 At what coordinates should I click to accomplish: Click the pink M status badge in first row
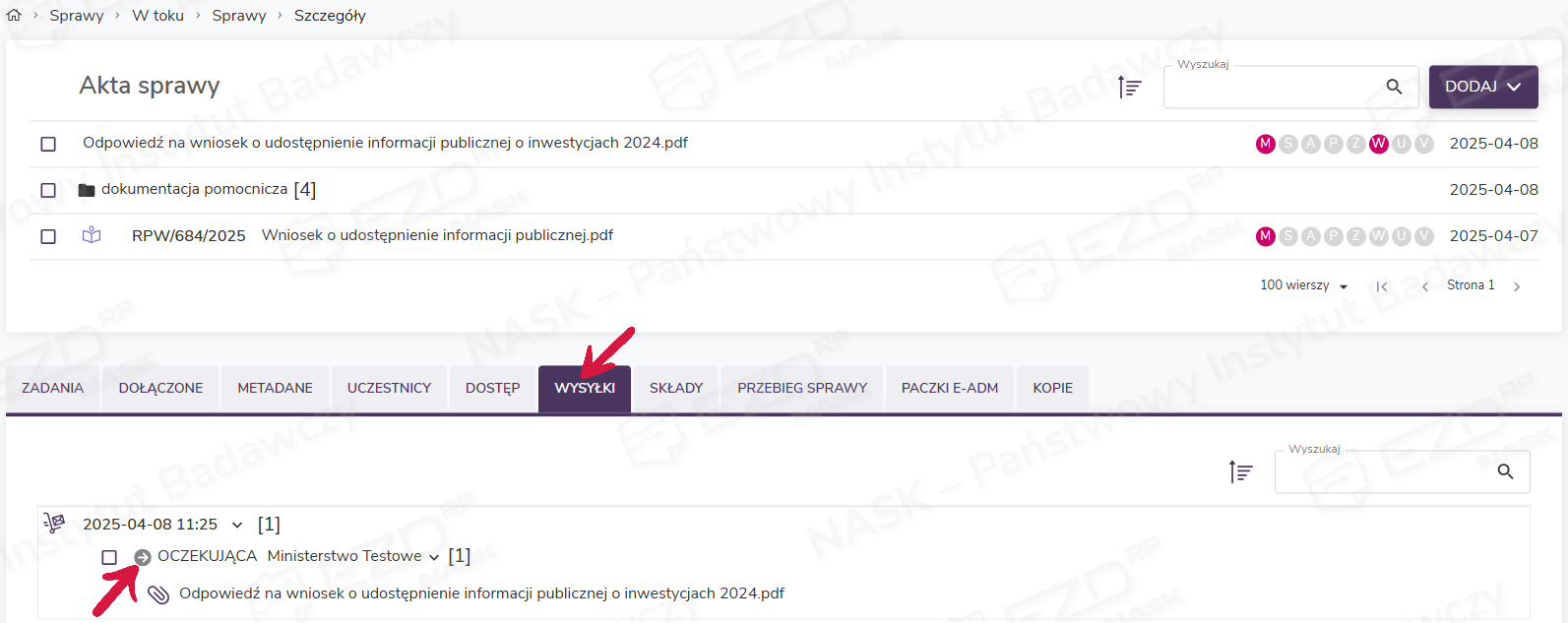(x=1265, y=144)
